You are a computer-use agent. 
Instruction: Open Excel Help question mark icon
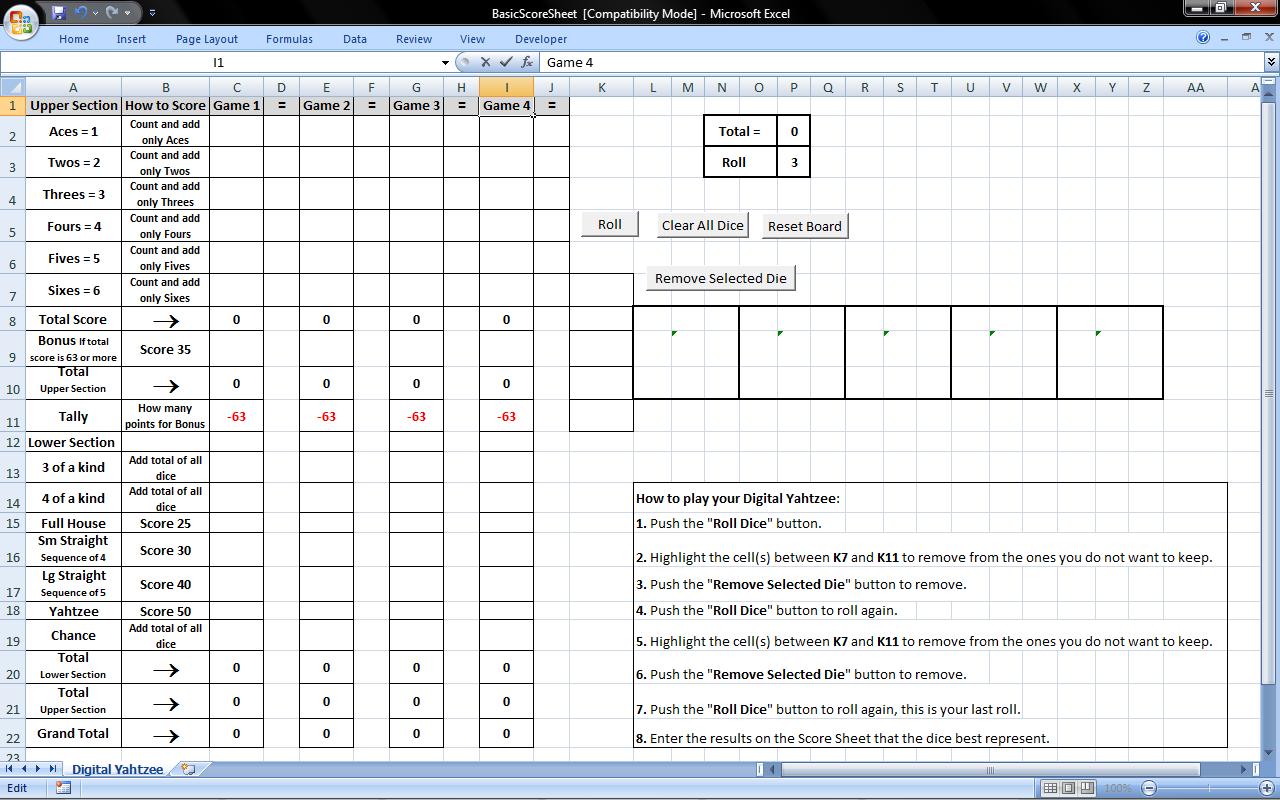pos(1203,38)
